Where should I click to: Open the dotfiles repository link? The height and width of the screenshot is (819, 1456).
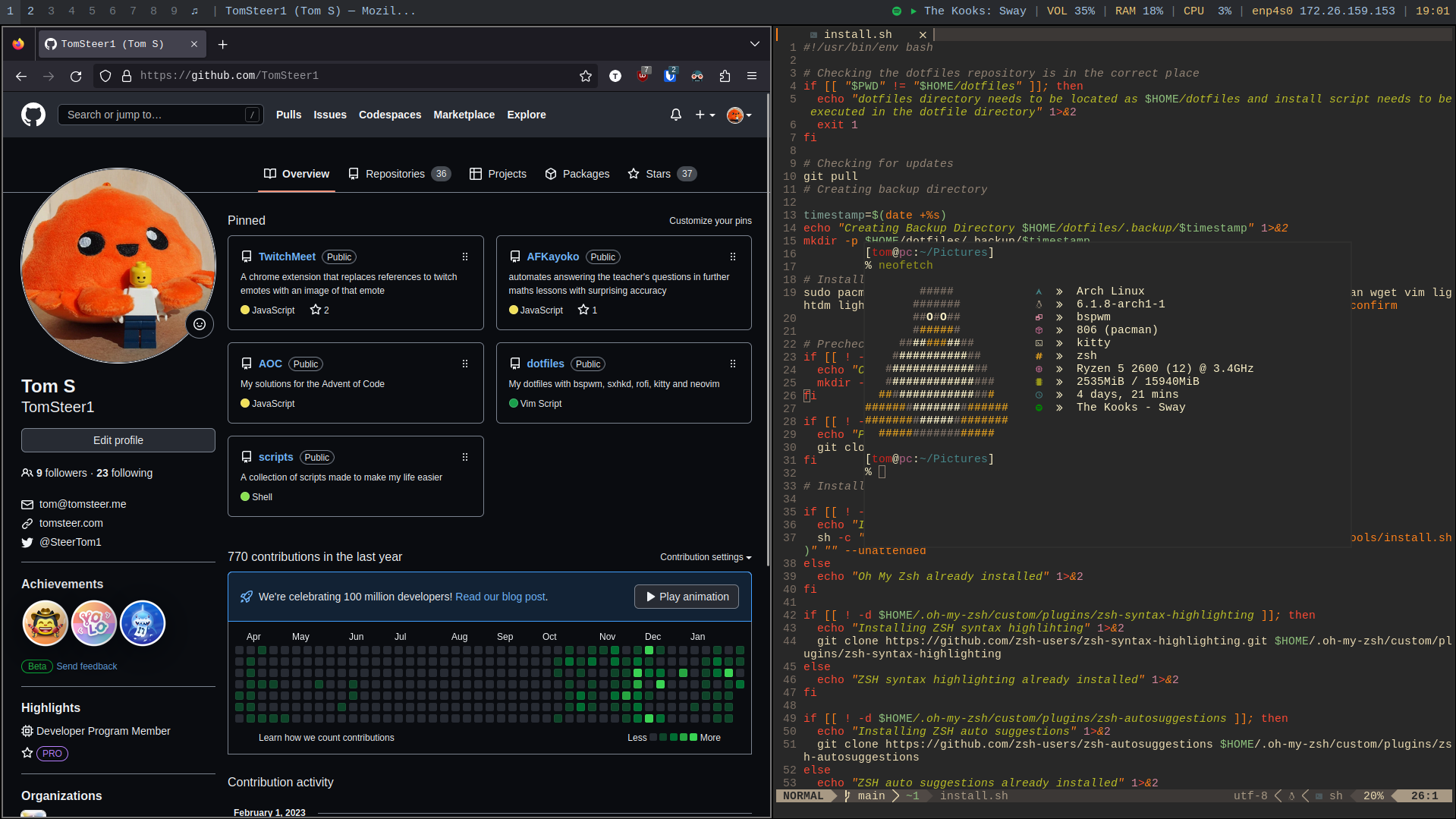coord(546,364)
